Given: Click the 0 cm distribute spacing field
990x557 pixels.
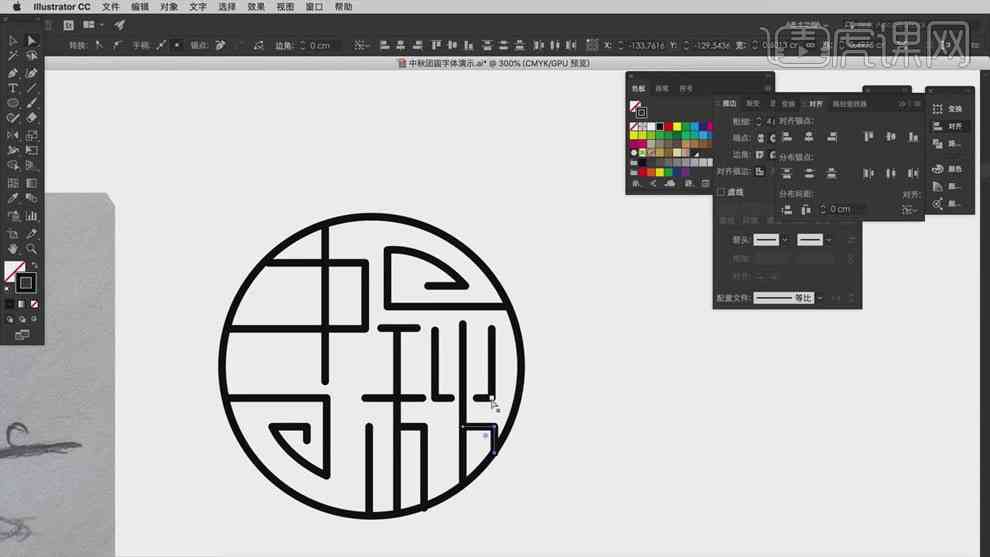Looking at the screenshot, I should (846, 209).
